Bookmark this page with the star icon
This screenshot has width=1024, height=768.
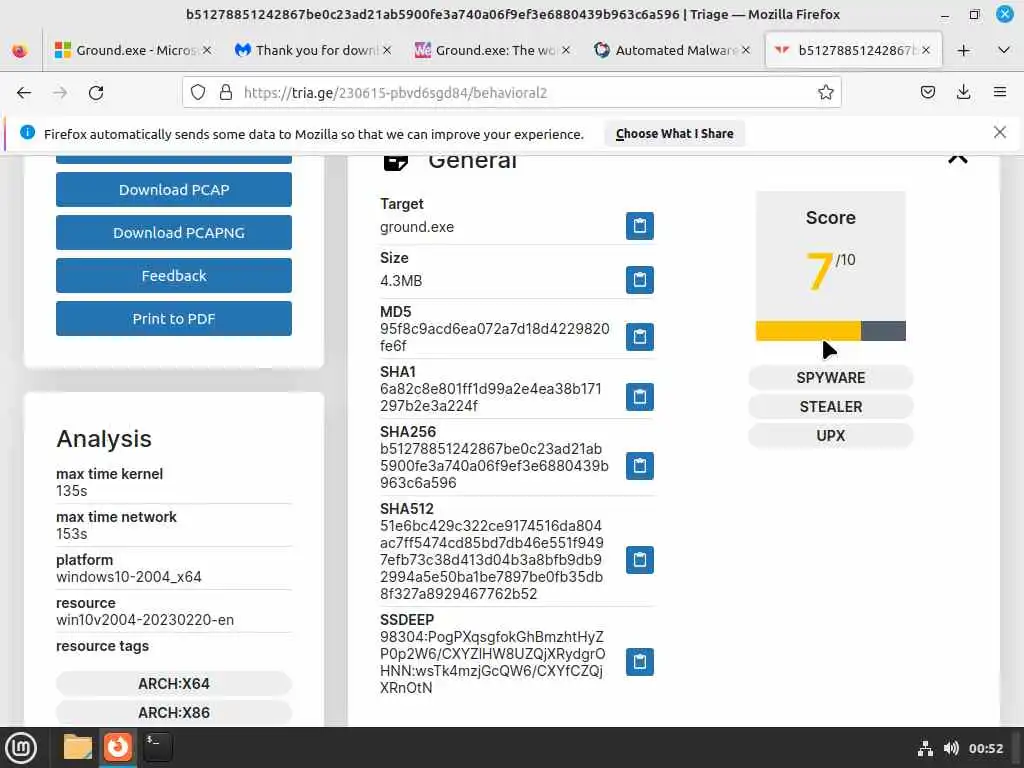(825, 93)
